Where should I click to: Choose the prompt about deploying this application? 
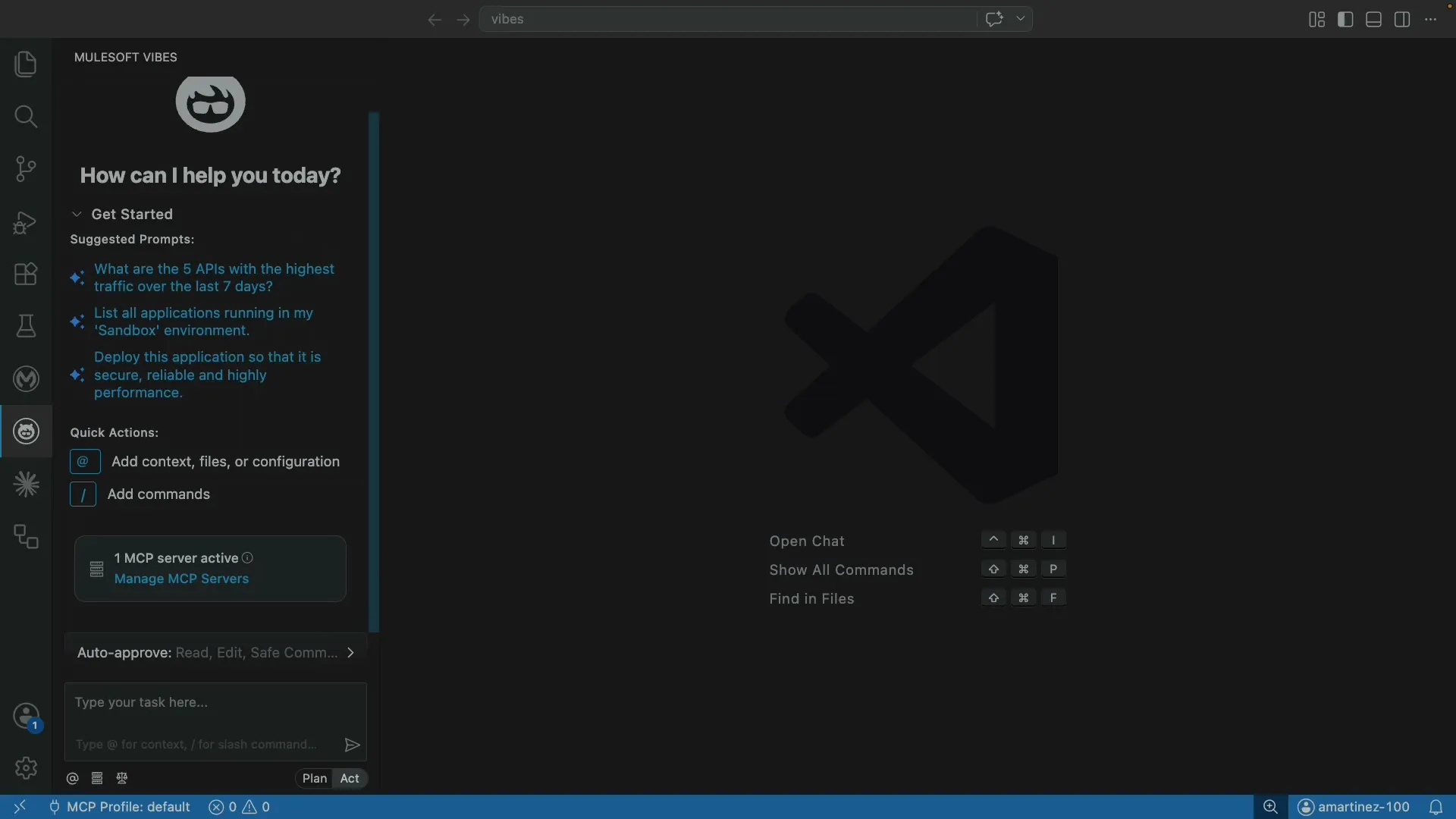pos(207,375)
